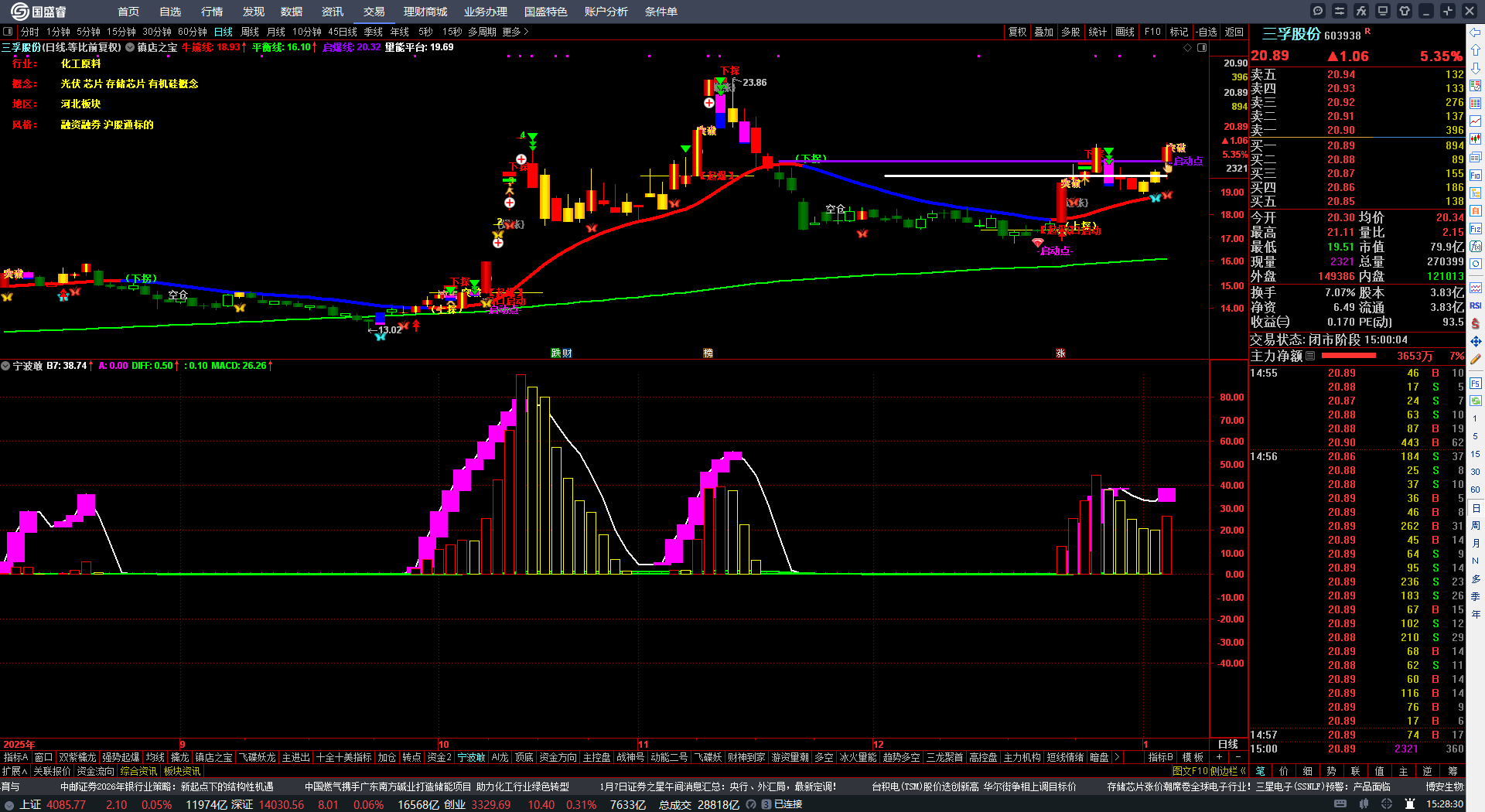Open the F10 company info sidebar icon

point(1476,175)
